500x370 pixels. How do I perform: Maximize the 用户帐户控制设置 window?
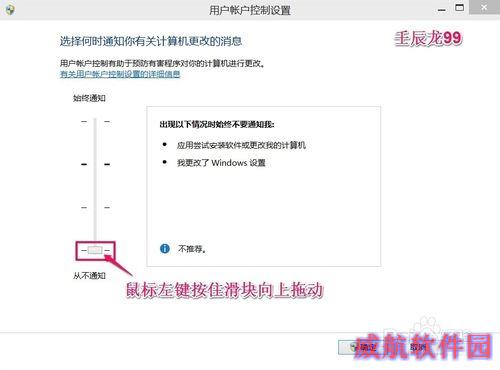coord(459,7)
